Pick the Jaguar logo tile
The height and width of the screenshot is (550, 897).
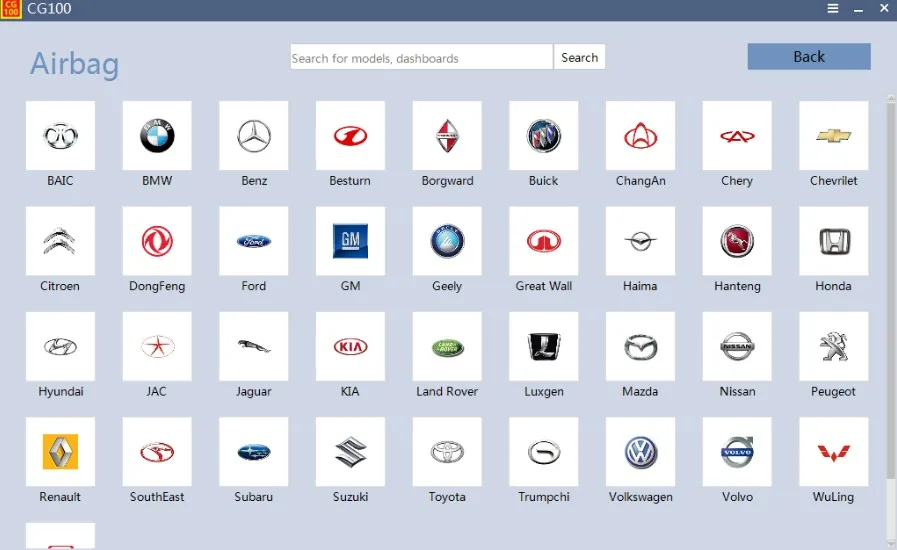pos(253,346)
